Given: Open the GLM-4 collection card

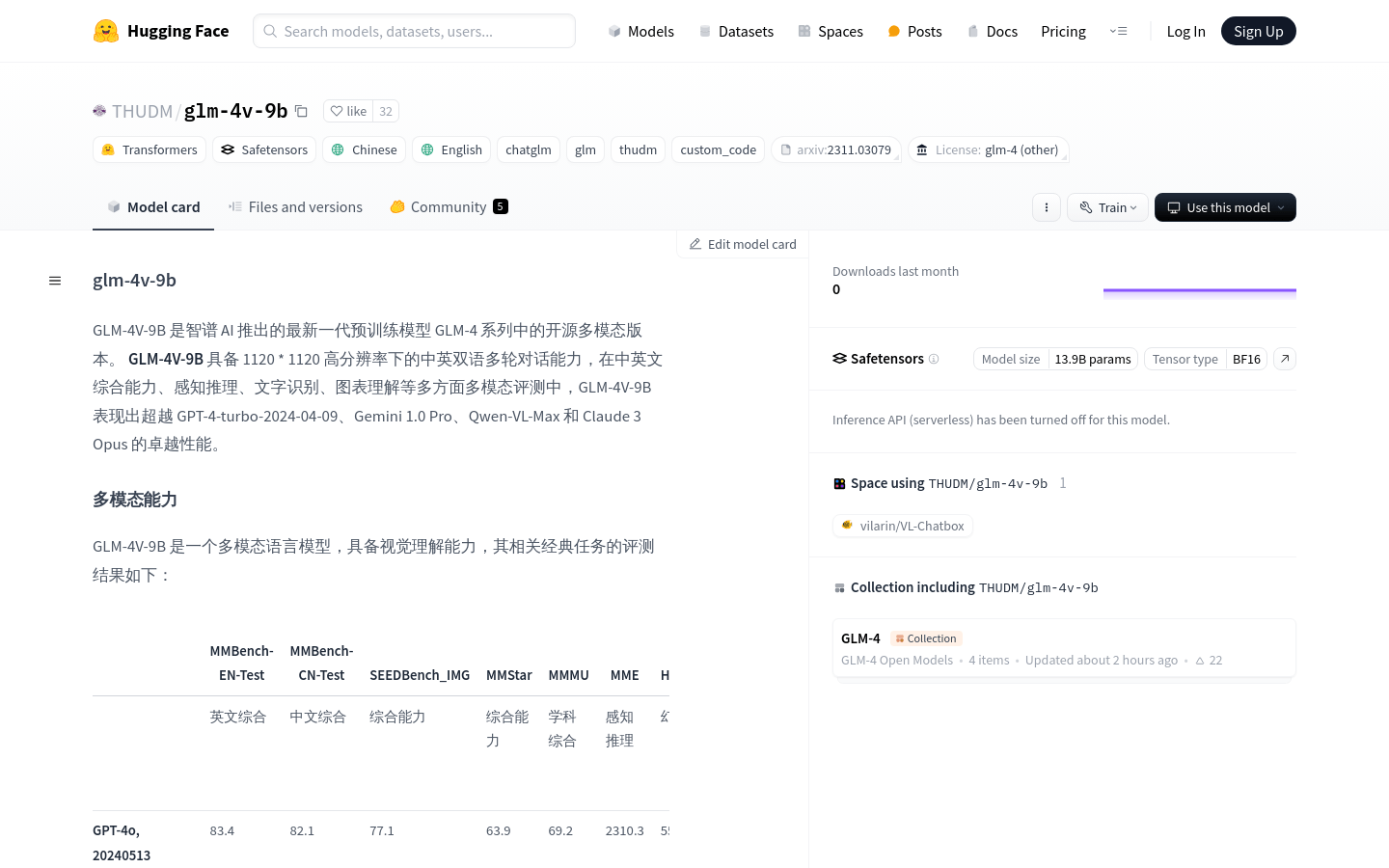Looking at the screenshot, I should click(1064, 648).
